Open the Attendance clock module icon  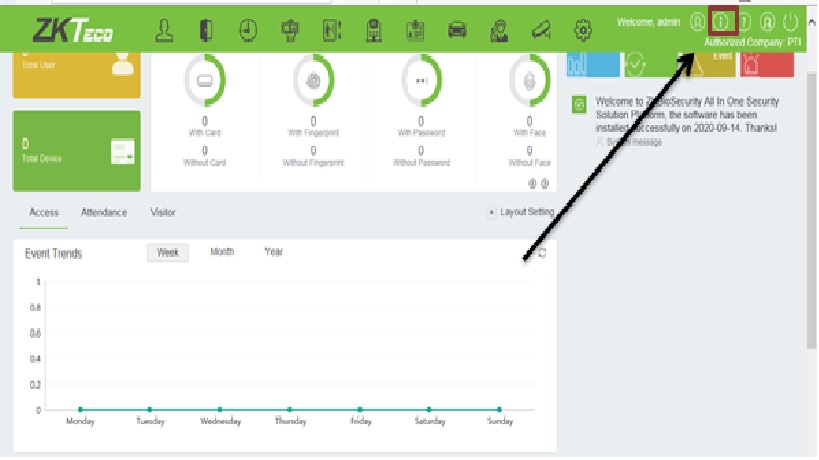pyautogui.click(x=247, y=31)
